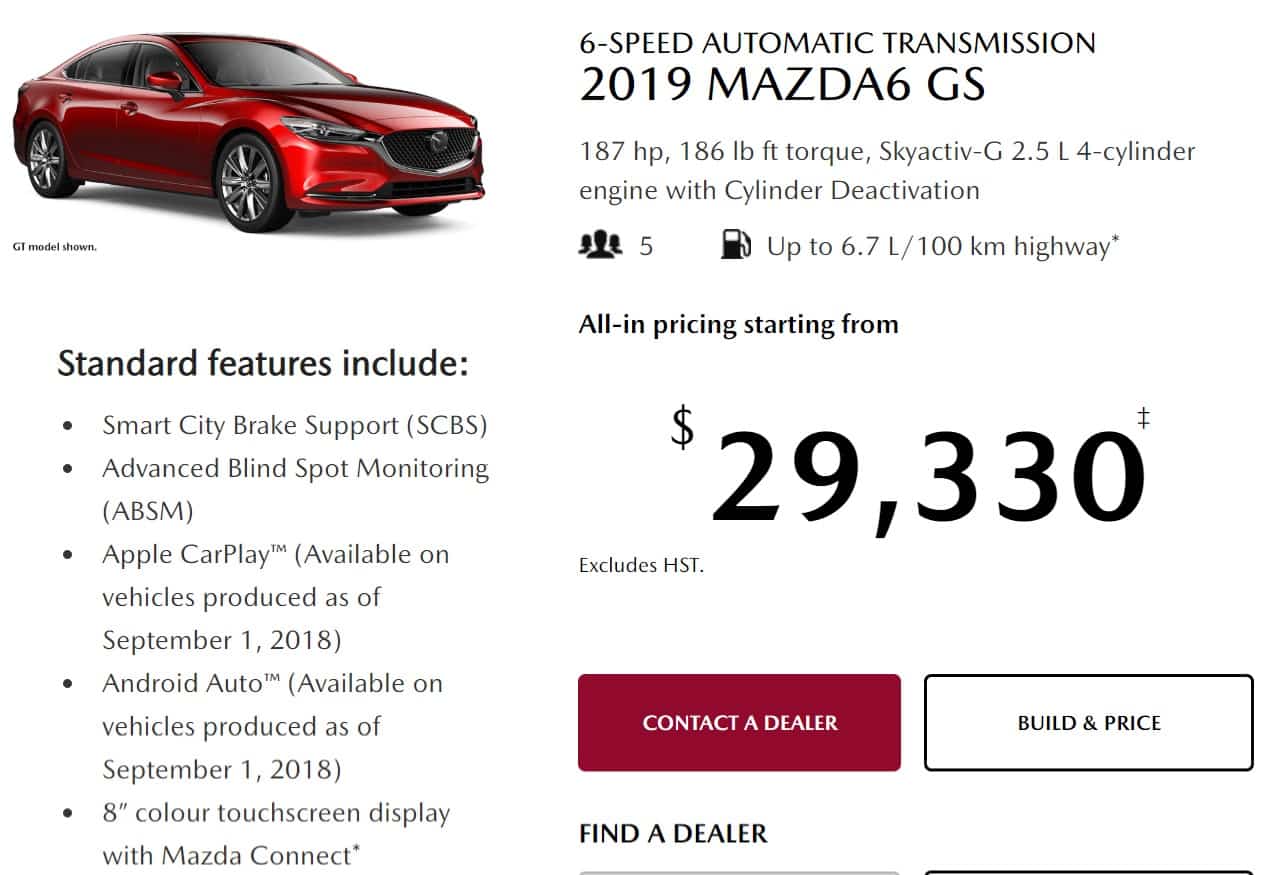Click Smart City Brake Support feature text
Screen dimensions: 1284x875
tap(295, 425)
